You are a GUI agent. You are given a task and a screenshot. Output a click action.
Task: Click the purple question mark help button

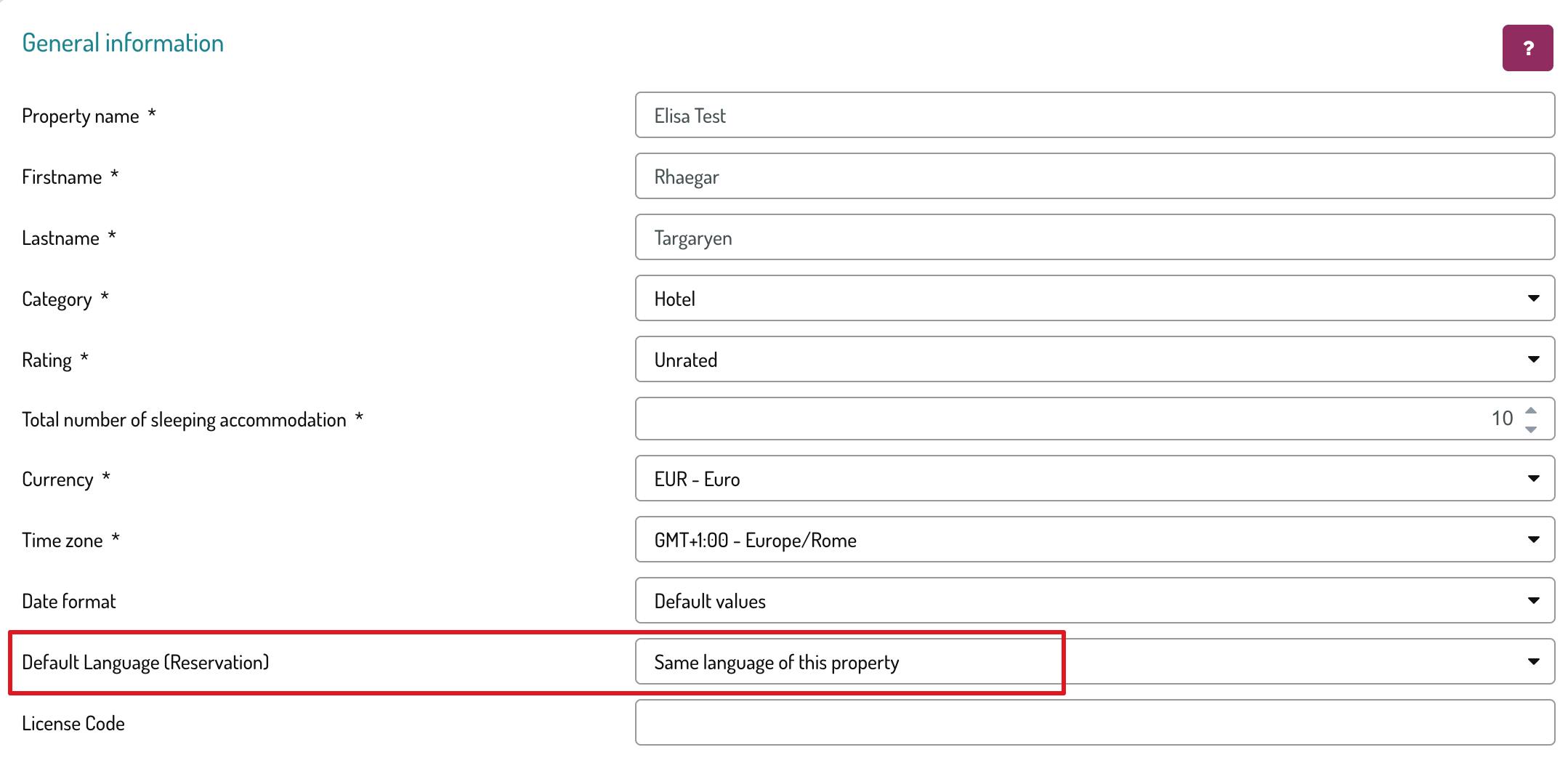[x=1527, y=48]
